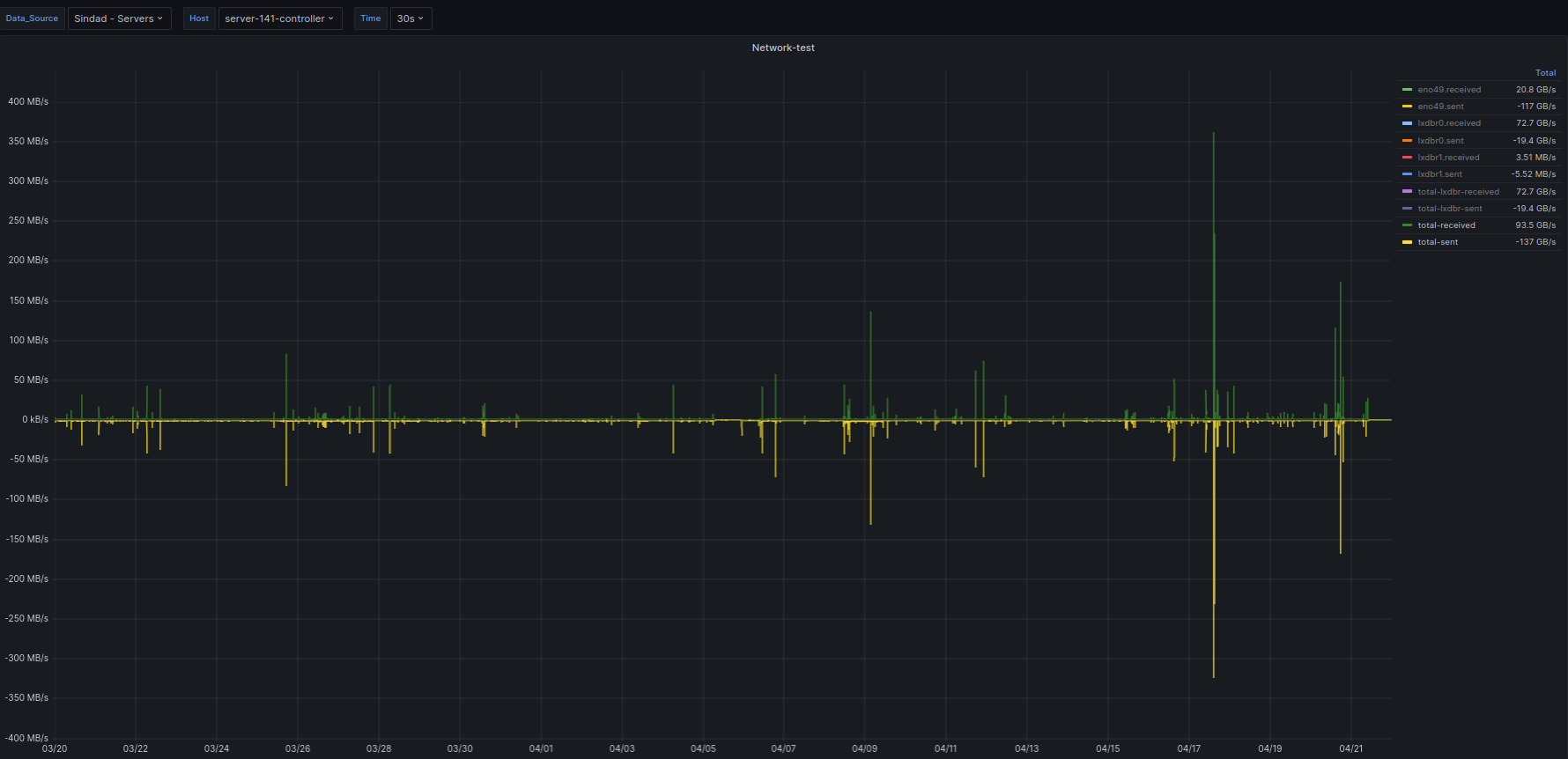The image size is (1568, 759).
Task: Click the lxdbr1.received red color swatch
Action: coord(1407,158)
